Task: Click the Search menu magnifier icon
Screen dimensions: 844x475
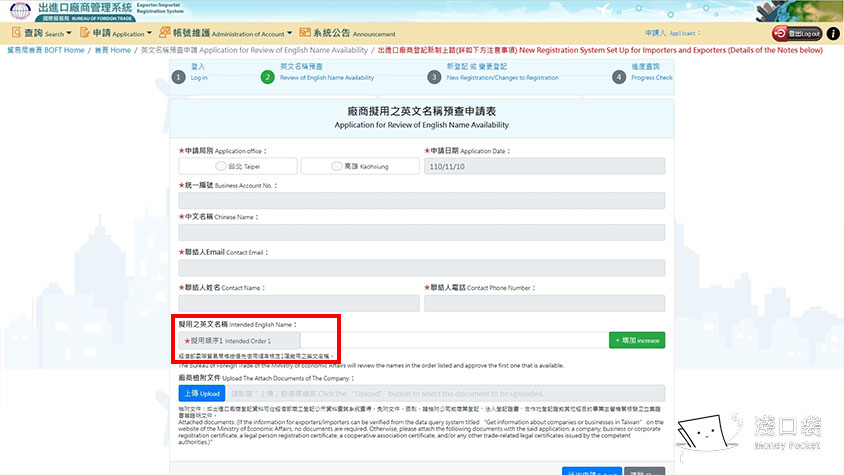Action: pos(16,33)
